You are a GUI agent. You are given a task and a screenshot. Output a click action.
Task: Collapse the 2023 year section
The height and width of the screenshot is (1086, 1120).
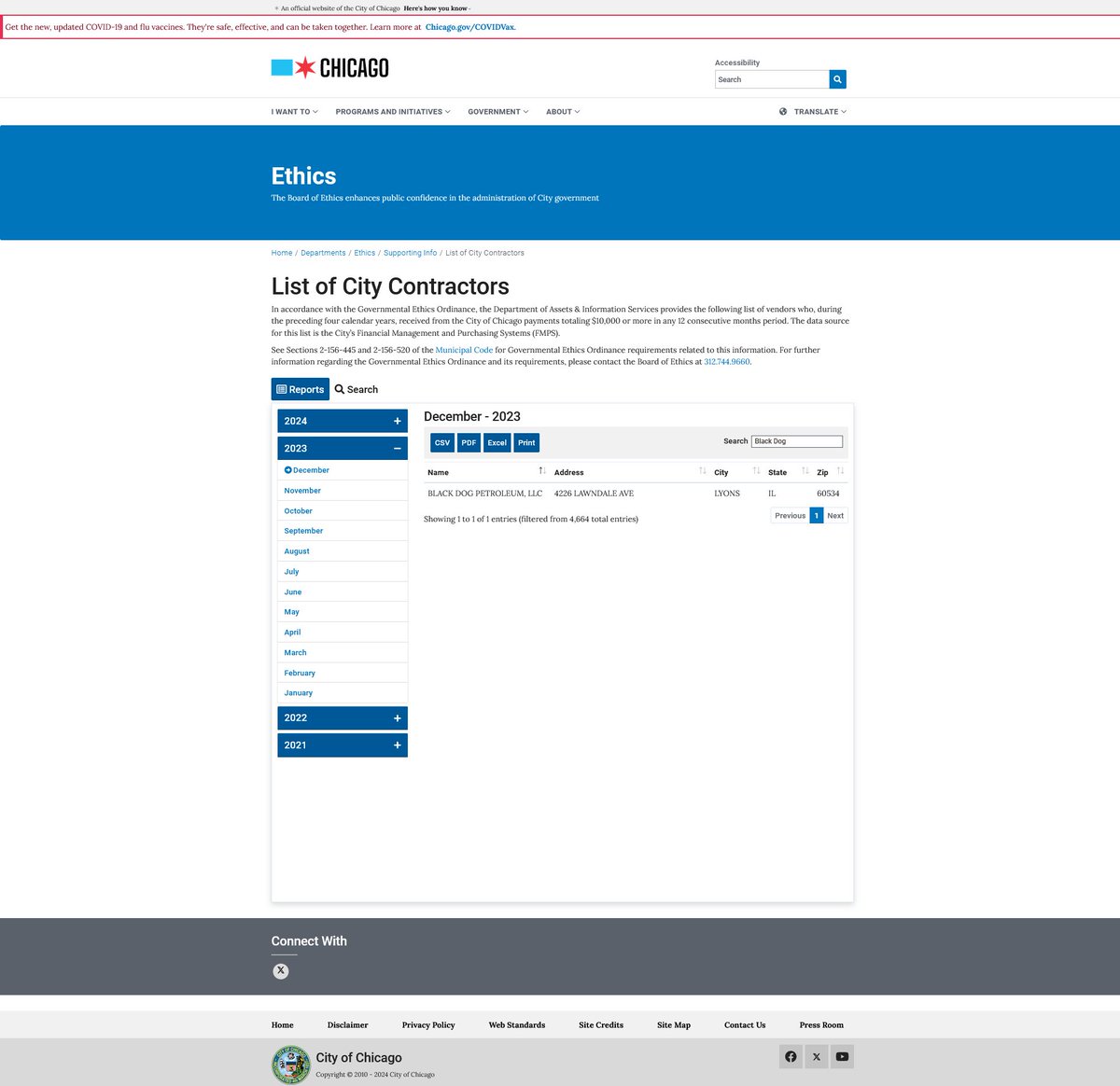click(343, 448)
